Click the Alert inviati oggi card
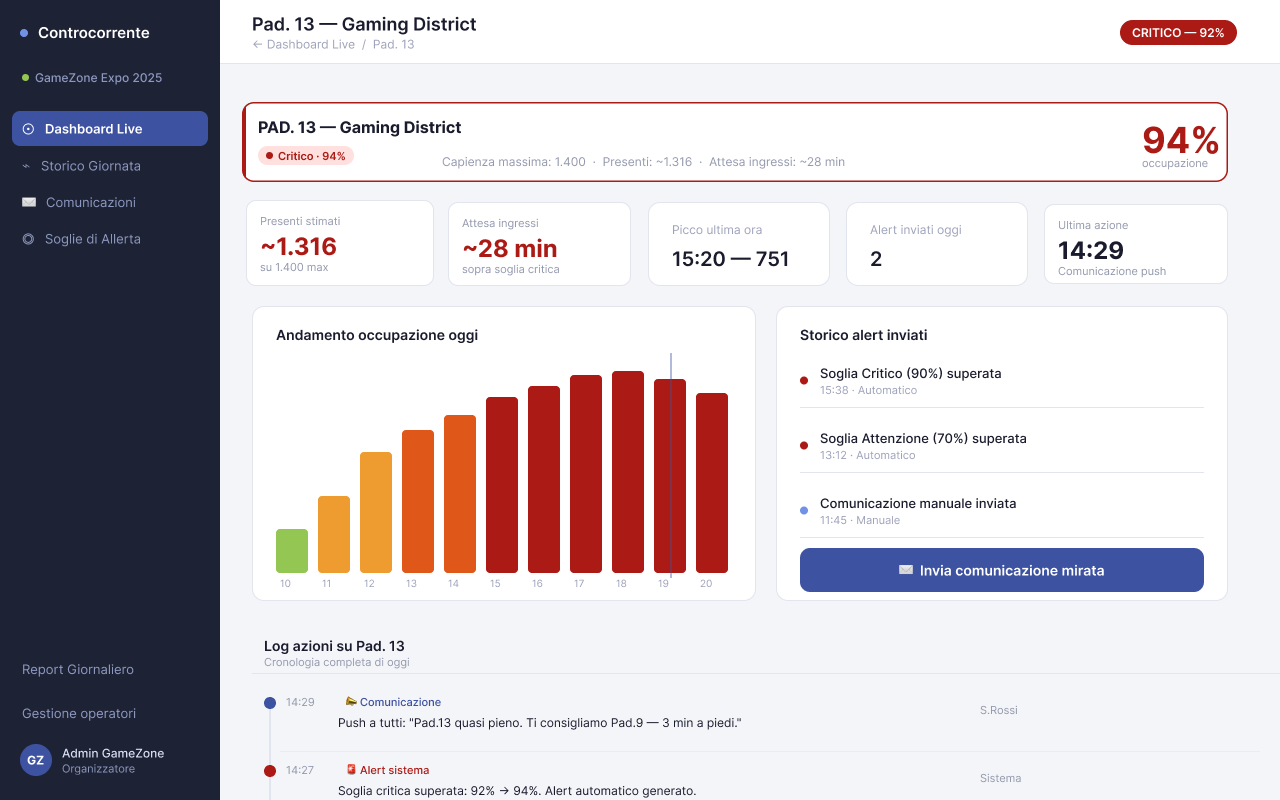 coord(937,244)
